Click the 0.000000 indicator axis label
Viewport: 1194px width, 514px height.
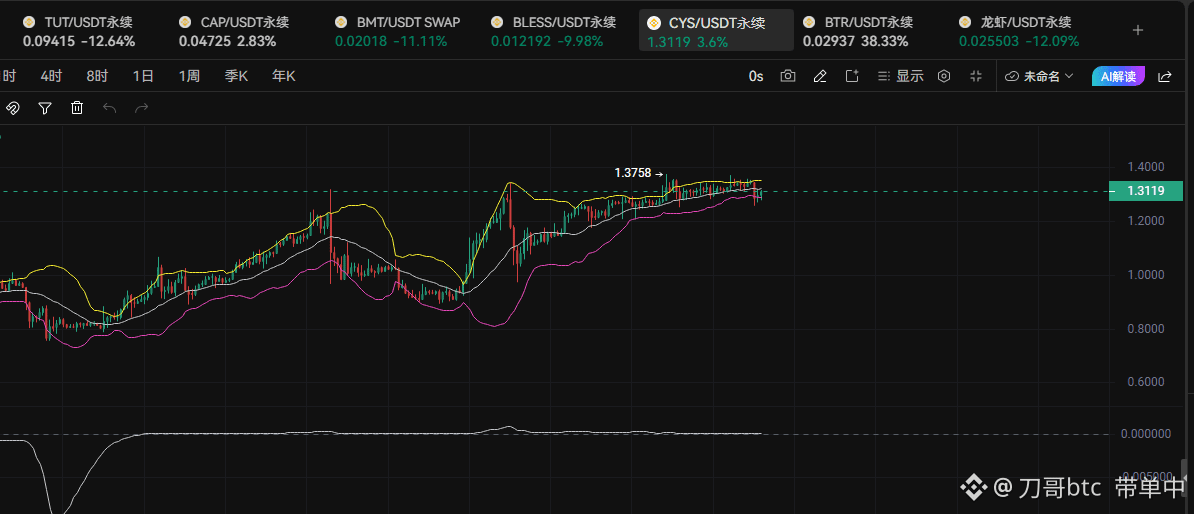pos(1146,434)
